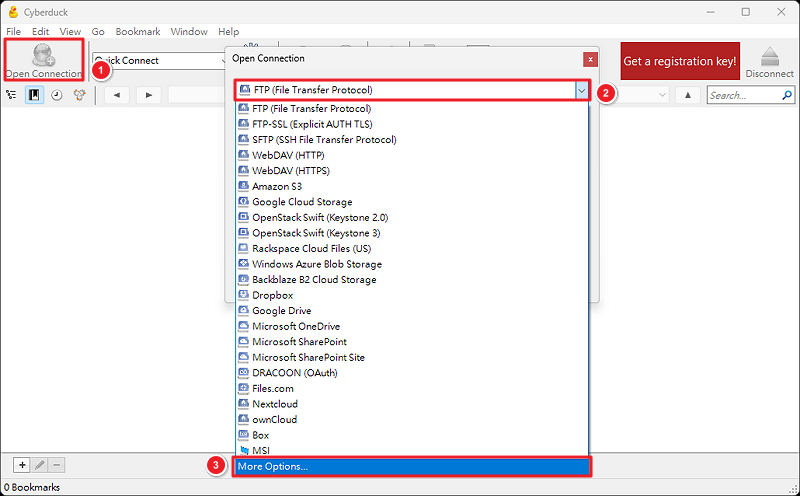Screen dimensions: 800x496
Task: Select ownCloud option
Action: tap(412, 420)
